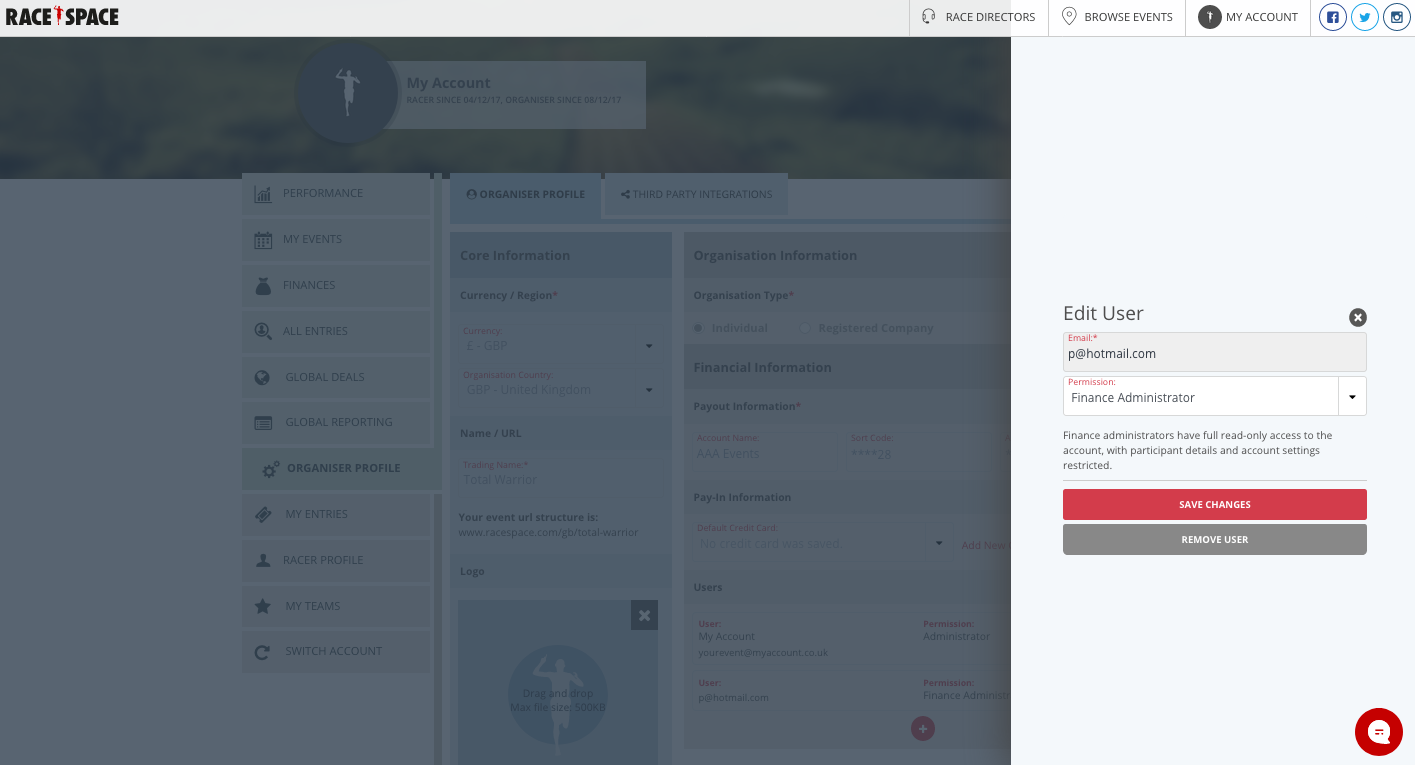Select the Performance chart icon in the sidebar
1415x765 pixels.
coord(262,193)
